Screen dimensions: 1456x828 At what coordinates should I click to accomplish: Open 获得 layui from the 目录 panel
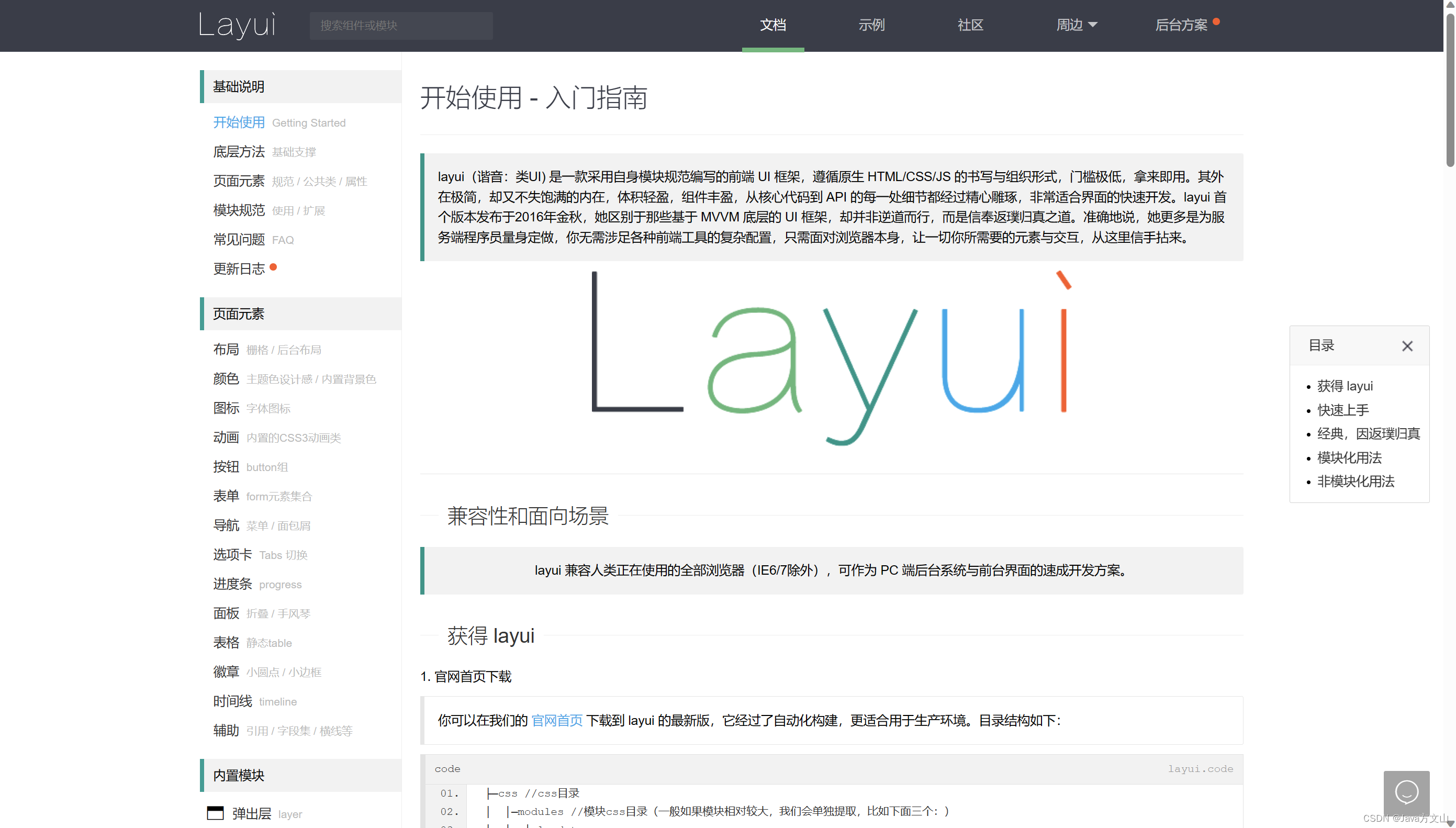1345,386
